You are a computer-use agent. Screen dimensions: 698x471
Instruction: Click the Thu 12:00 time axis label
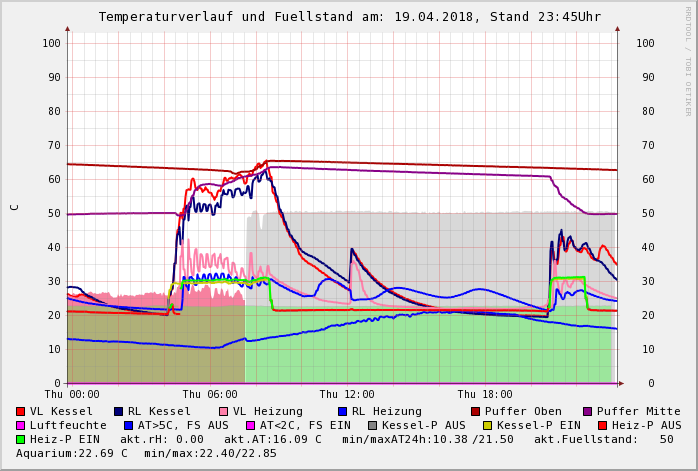[347, 394]
